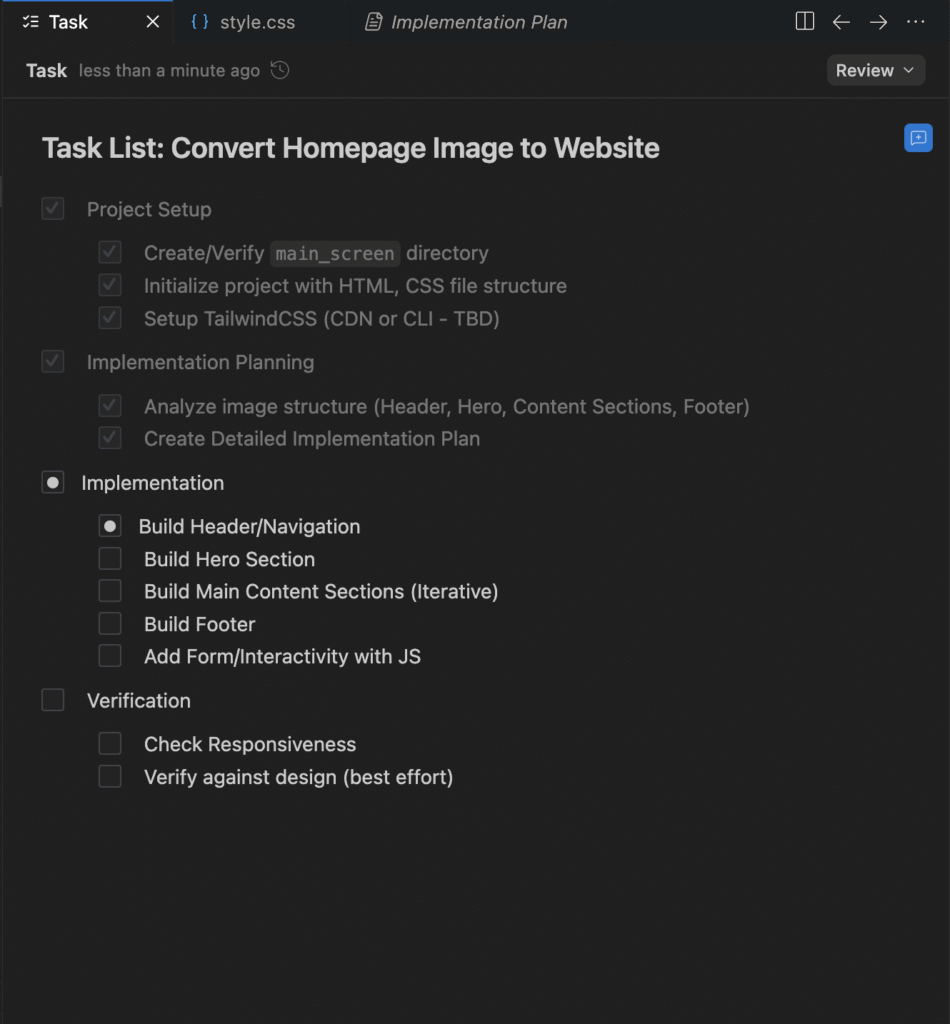Click the main_screen code label
950x1024 pixels.
pos(335,254)
